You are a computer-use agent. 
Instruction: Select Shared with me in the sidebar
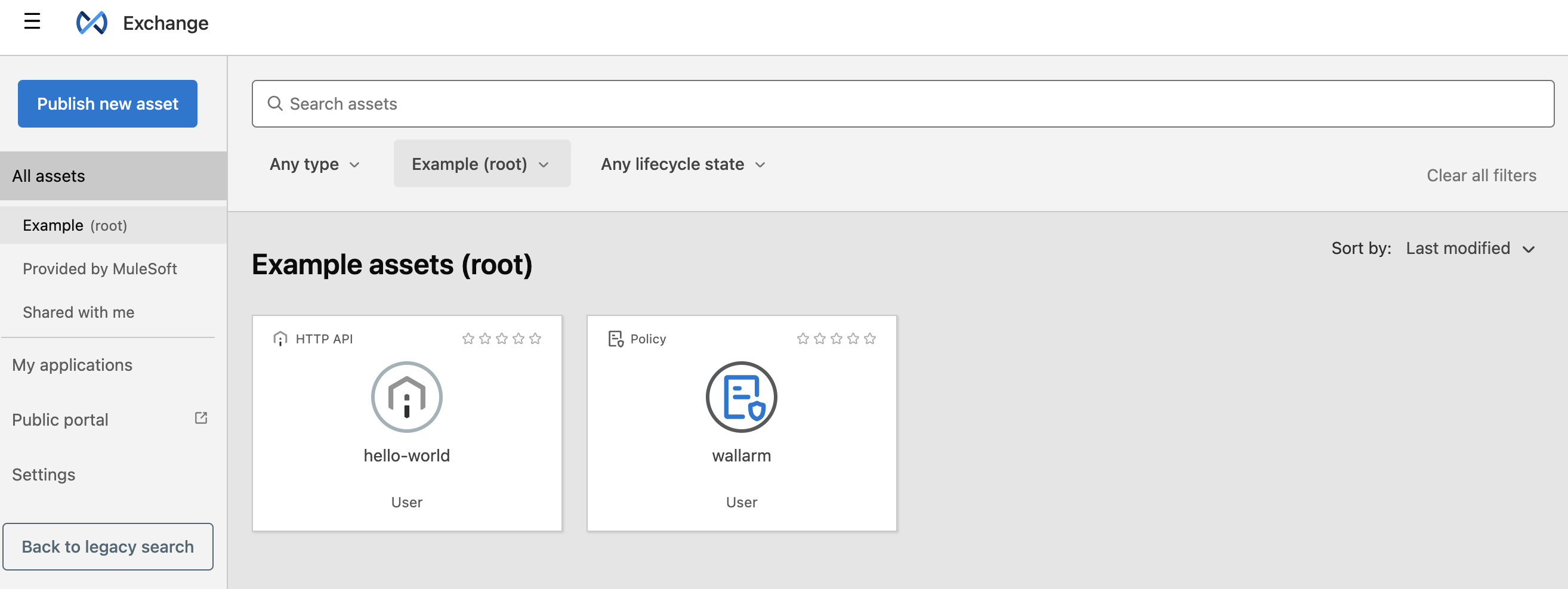79,312
